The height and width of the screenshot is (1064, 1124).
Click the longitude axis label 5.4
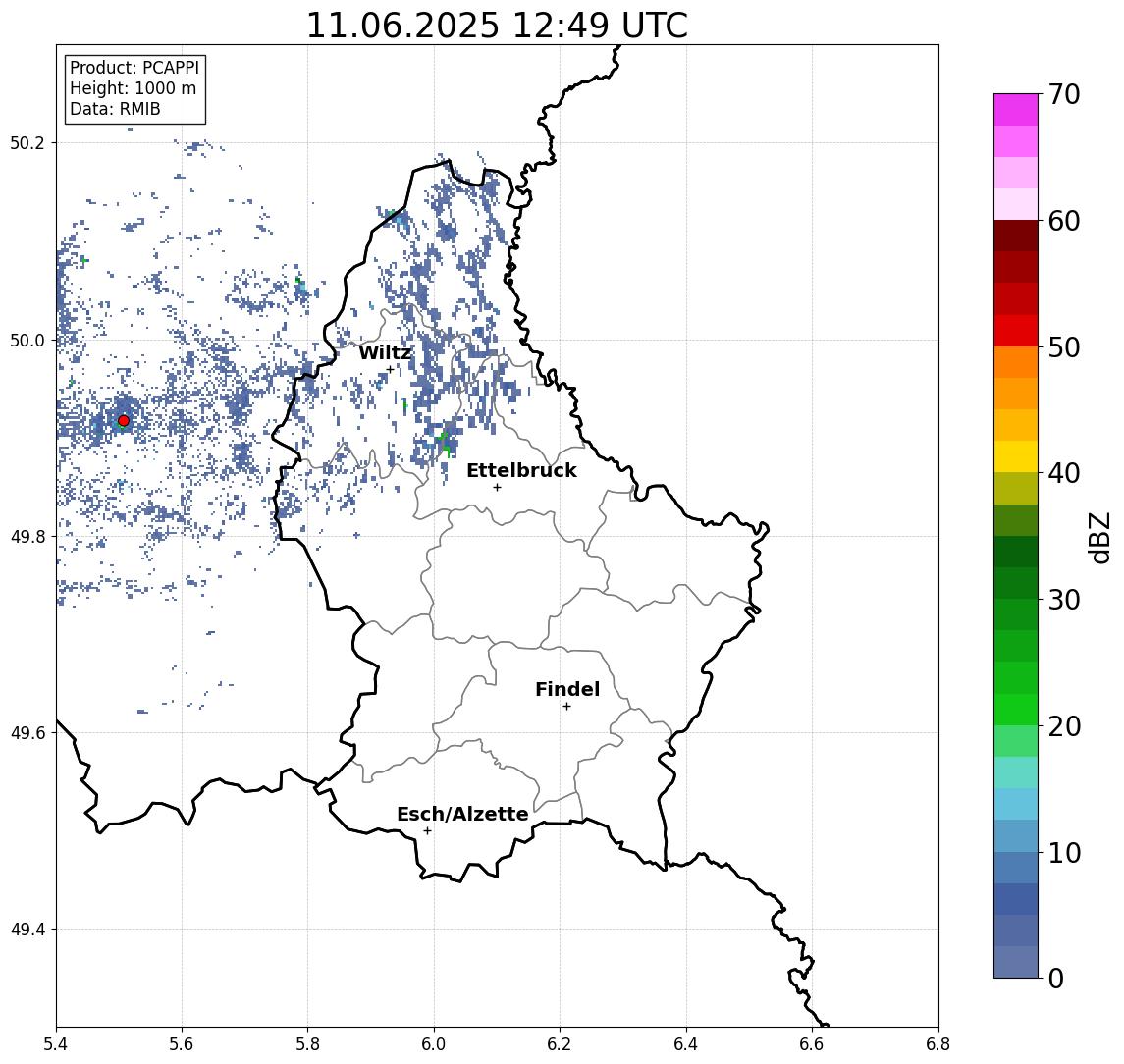pos(56,1044)
